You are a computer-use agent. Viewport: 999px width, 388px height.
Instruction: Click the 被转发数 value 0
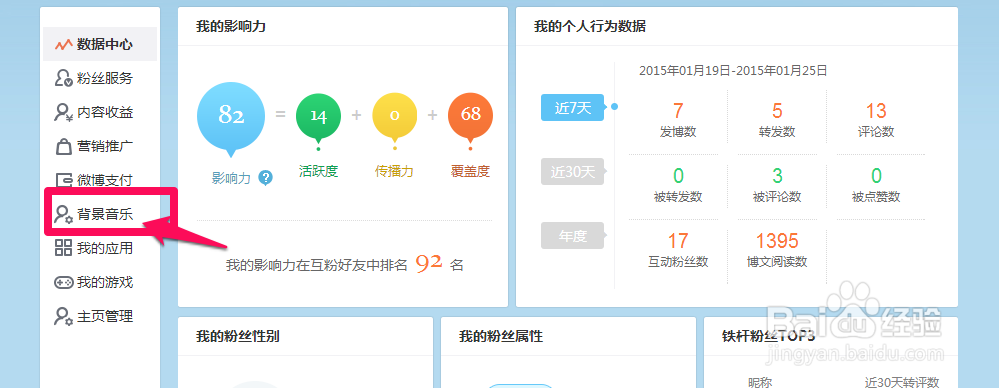pyautogui.click(x=678, y=176)
